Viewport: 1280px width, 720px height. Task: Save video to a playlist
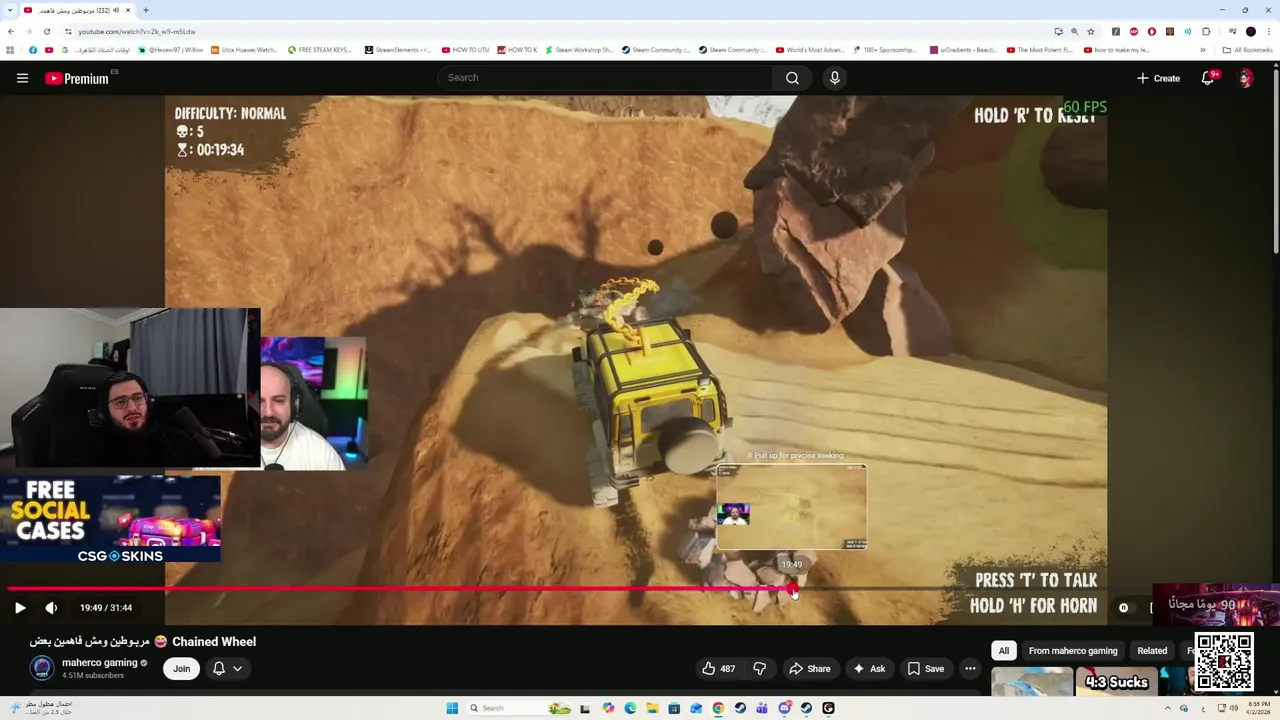click(925, 668)
